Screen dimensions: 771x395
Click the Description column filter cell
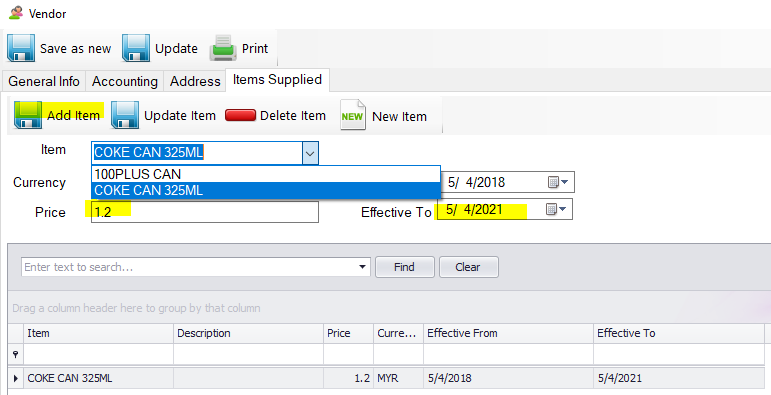[248, 354]
